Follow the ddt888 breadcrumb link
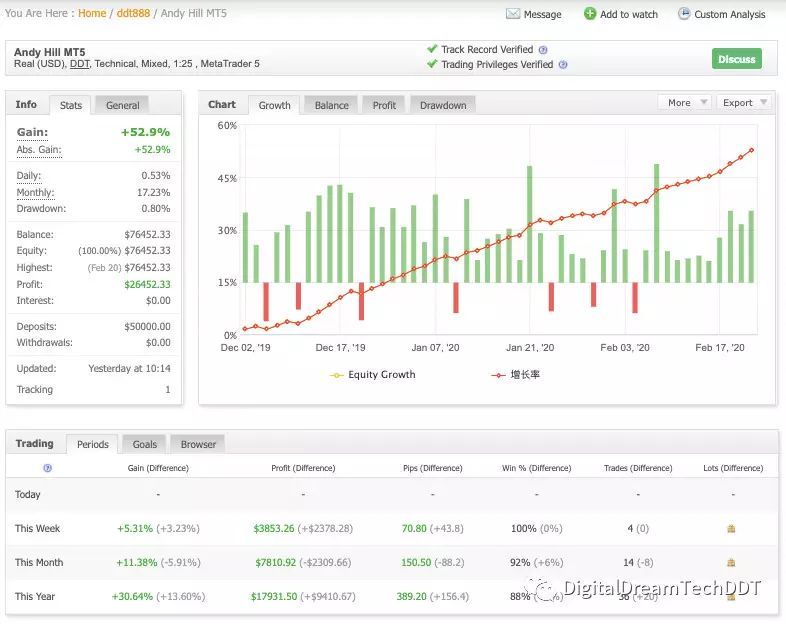Screen dimensions: 786x624 pyautogui.click(x=133, y=14)
